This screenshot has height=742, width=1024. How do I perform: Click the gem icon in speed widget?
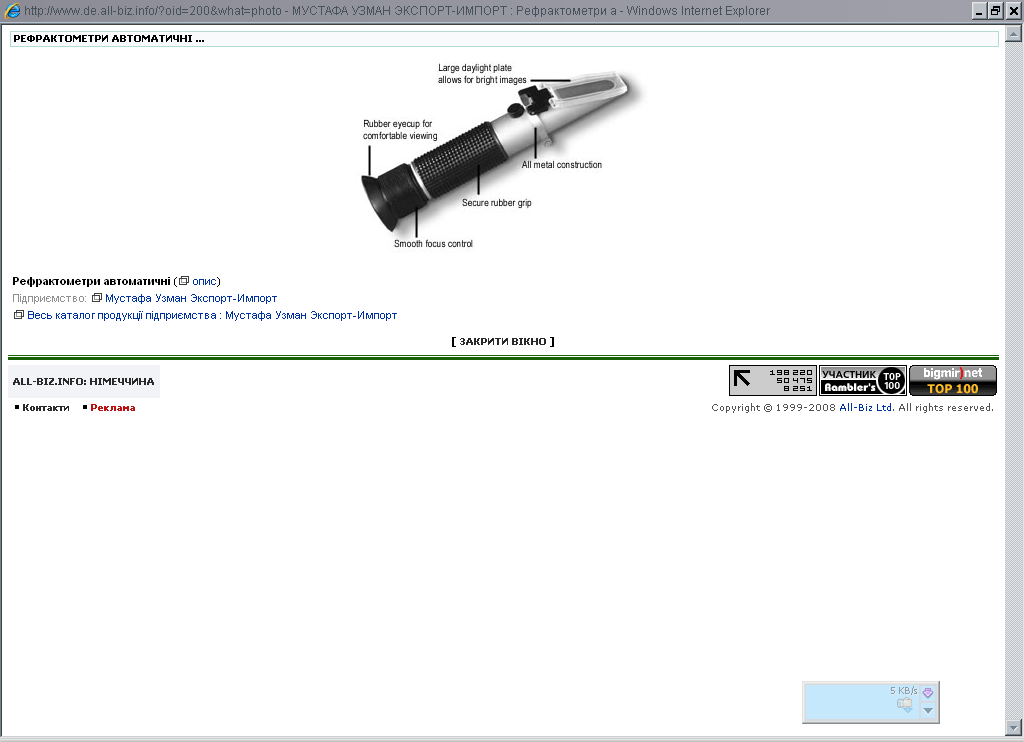tap(928, 692)
